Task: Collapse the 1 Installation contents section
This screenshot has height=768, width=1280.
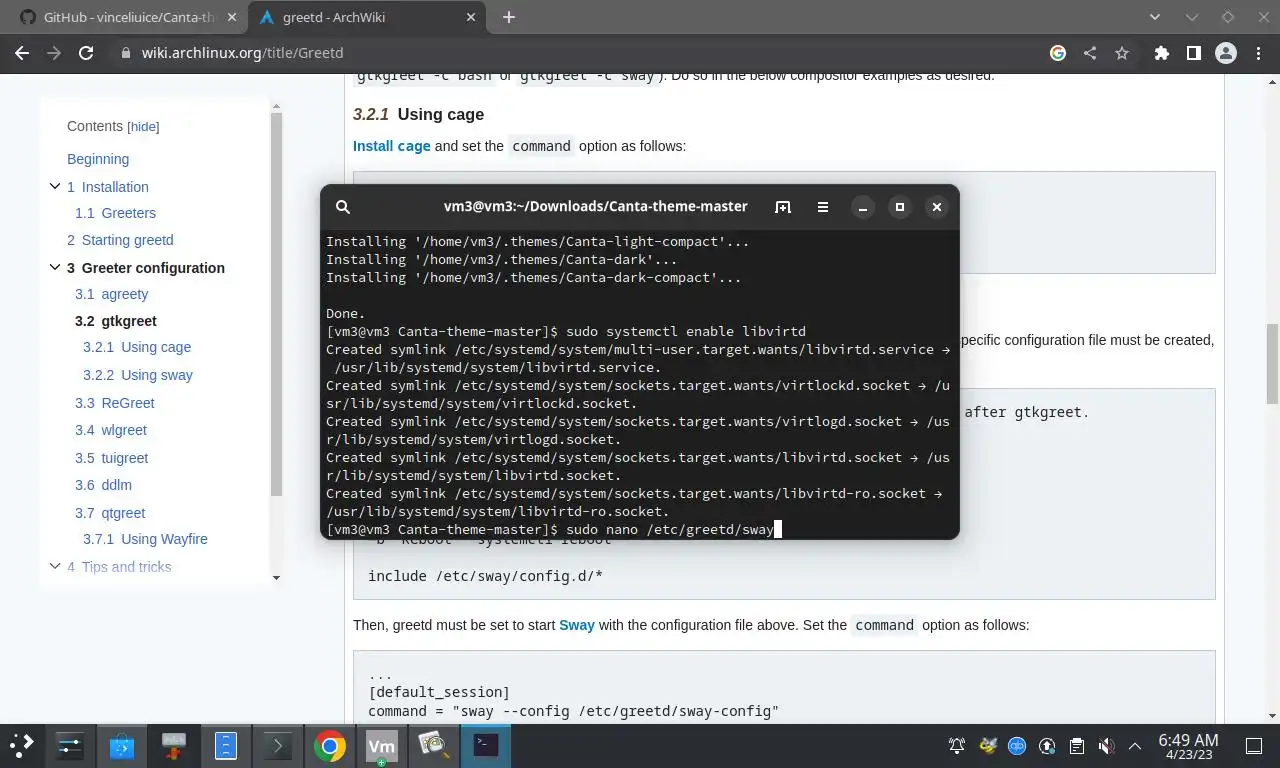Action: [55, 186]
